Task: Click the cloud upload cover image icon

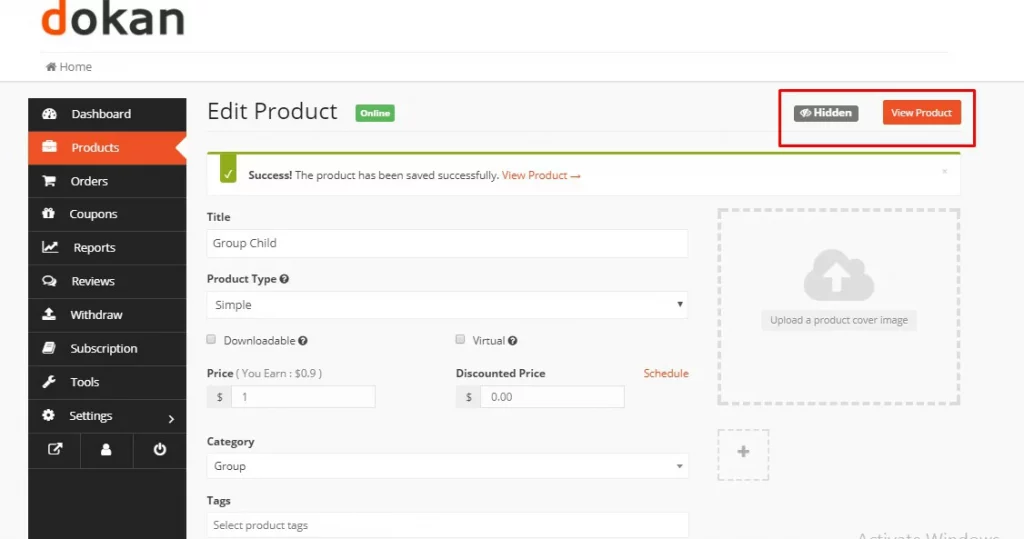Action: pyautogui.click(x=839, y=275)
